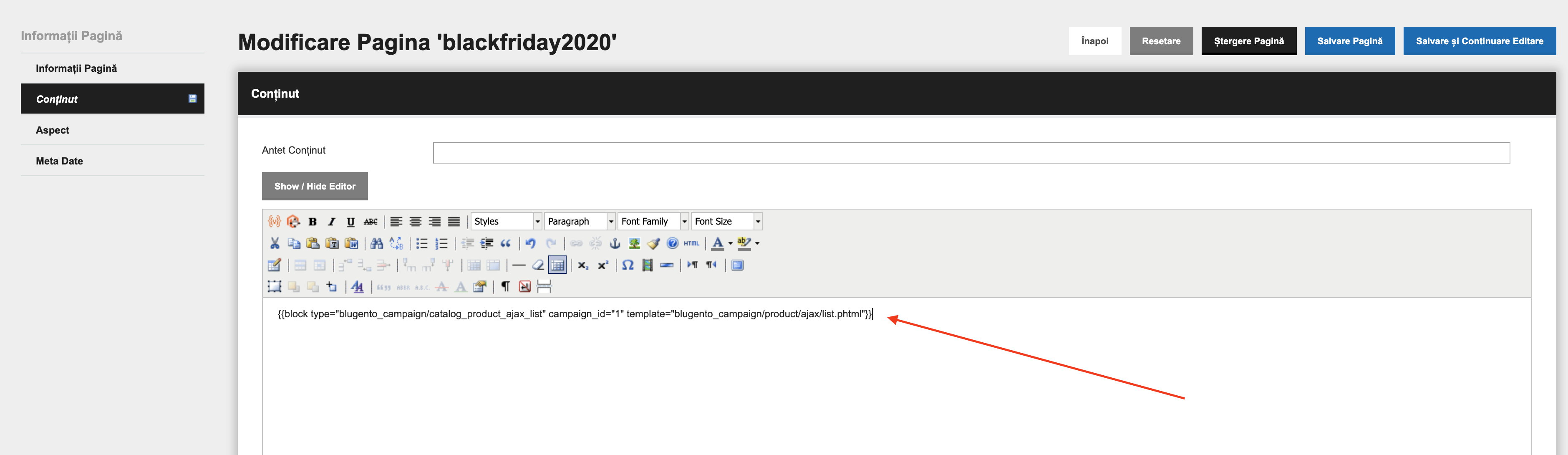Open the Font Family dropdown
The image size is (1568, 455).
[x=654, y=221]
